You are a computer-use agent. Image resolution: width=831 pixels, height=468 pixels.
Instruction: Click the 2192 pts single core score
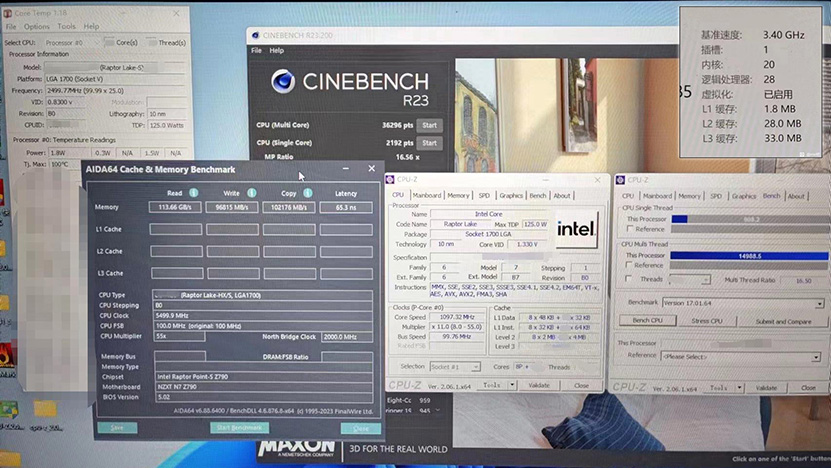coord(400,143)
